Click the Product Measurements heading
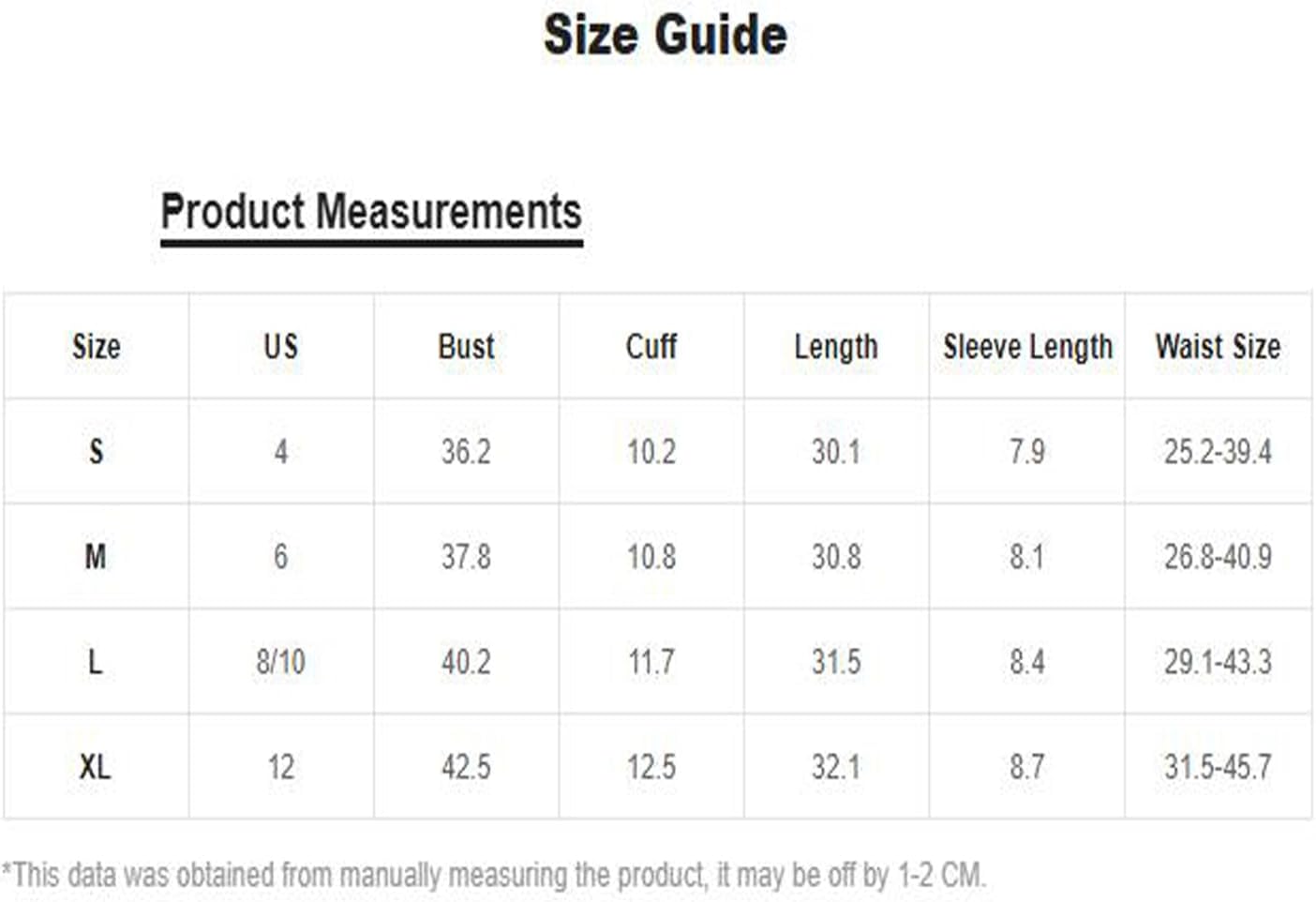The height and width of the screenshot is (902, 1316). click(371, 211)
